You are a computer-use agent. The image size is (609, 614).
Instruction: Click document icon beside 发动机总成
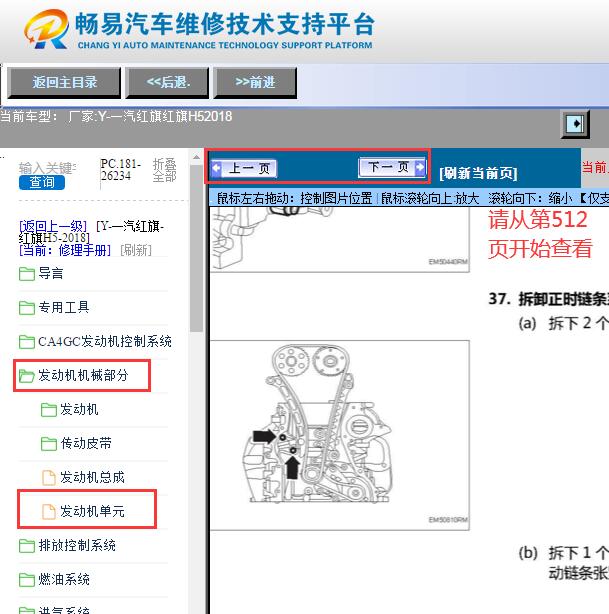click(49, 478)
